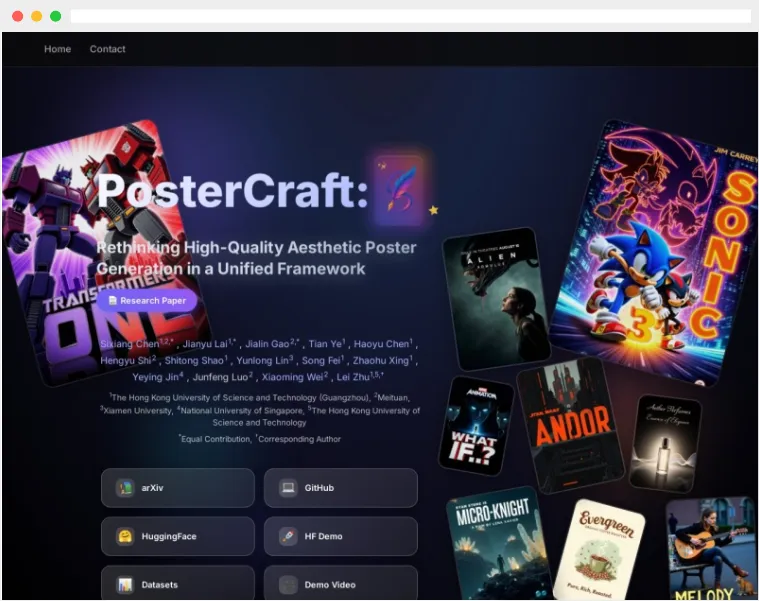Select the What If..? poster thumbnail
759x601 pixels.
[476, 426]
